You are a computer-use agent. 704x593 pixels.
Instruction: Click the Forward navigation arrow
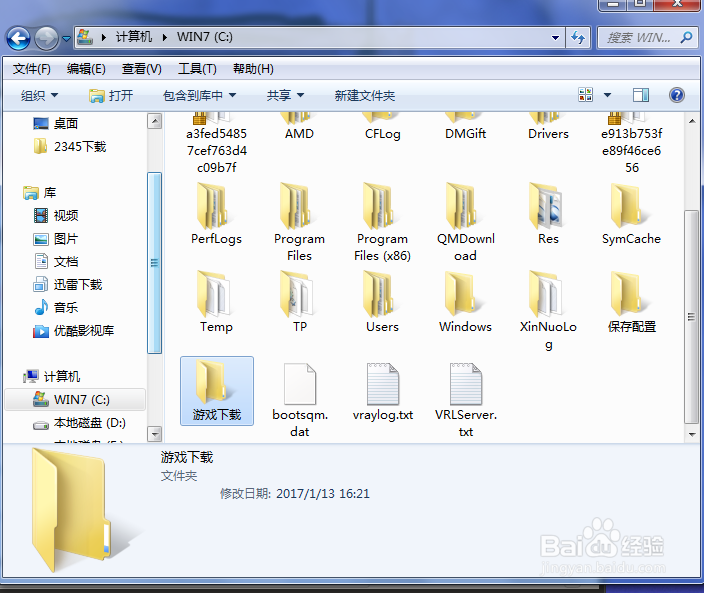click(46, 38)
